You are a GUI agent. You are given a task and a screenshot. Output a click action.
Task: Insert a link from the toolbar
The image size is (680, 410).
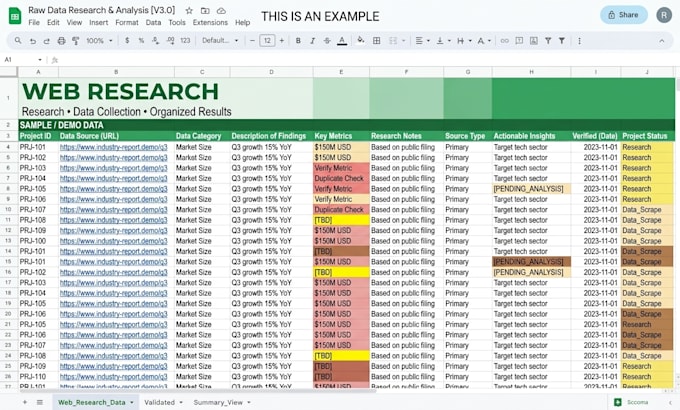[x=504, y=40]
